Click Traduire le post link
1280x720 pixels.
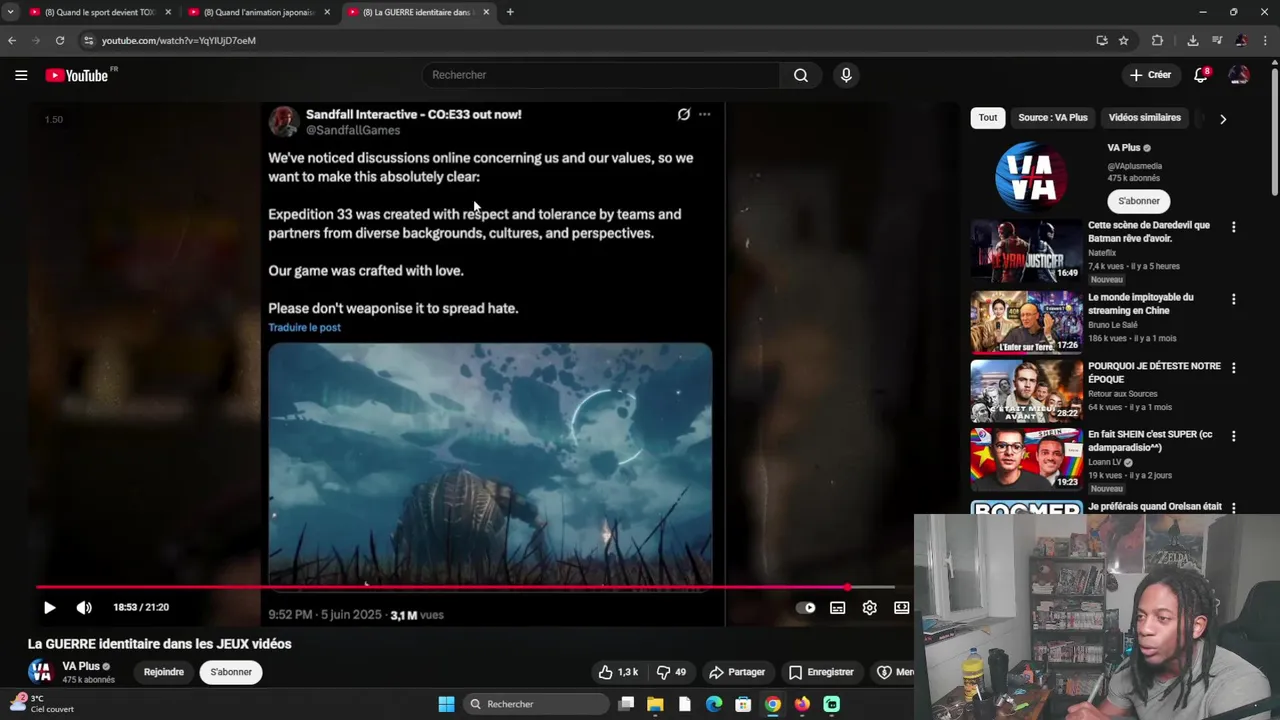click(x=304, y=327)
